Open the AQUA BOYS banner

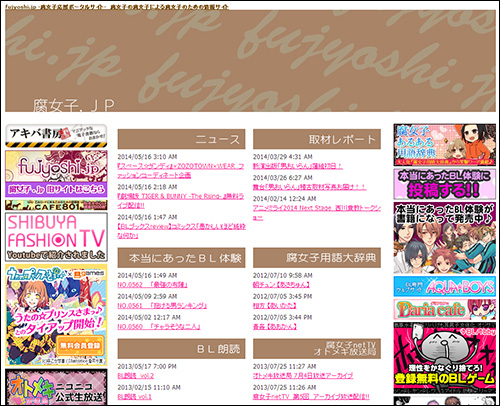click(x=444, y=286)
